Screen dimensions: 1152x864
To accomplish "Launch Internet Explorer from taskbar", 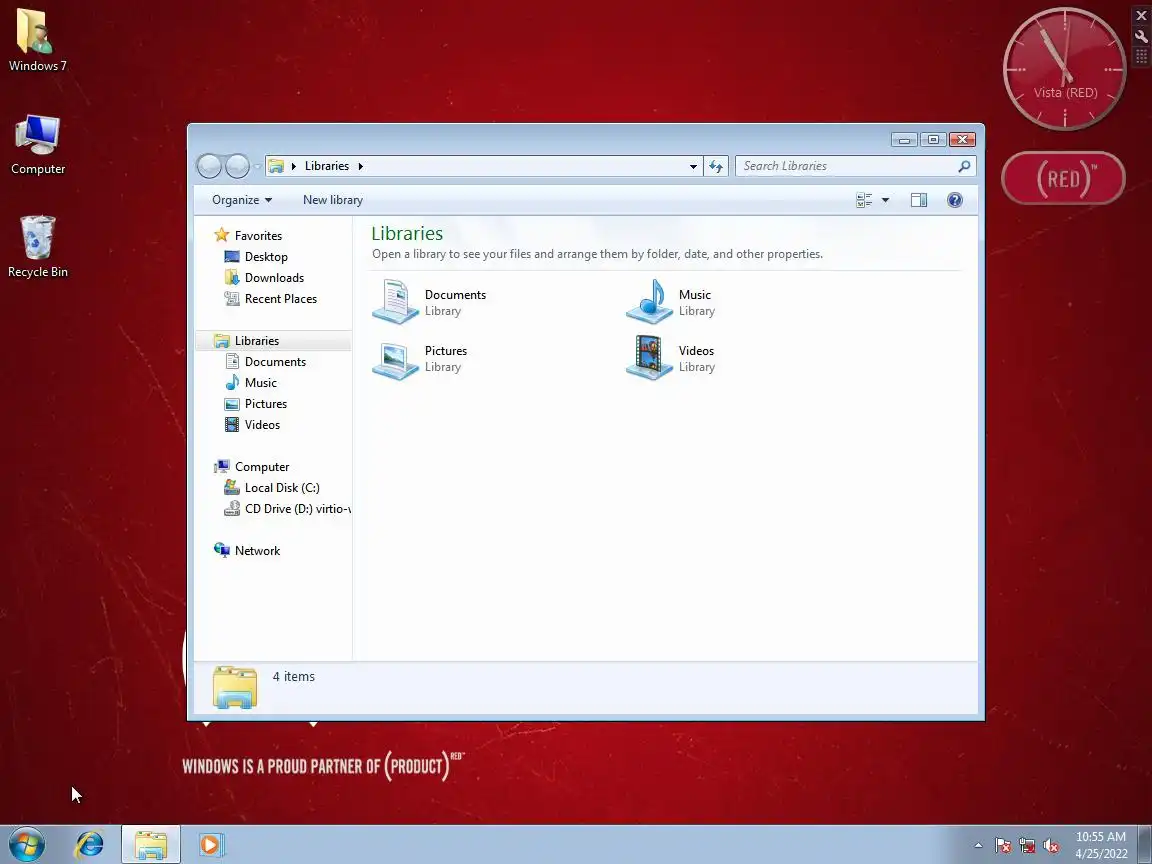I will (x=89, y=845).
